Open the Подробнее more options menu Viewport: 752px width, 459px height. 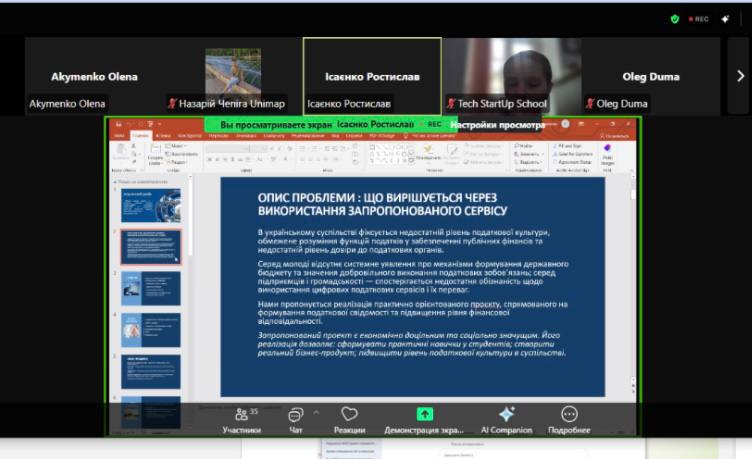tap(569, 419)
